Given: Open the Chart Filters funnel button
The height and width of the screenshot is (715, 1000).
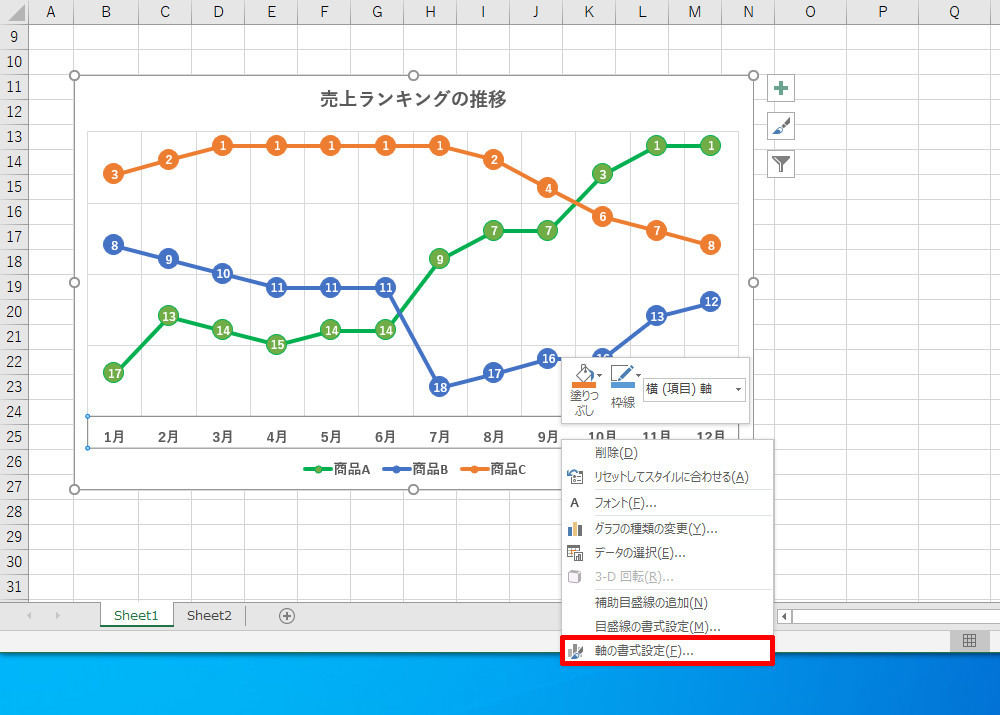Looking at the screenshot, I should pos(781,165).
